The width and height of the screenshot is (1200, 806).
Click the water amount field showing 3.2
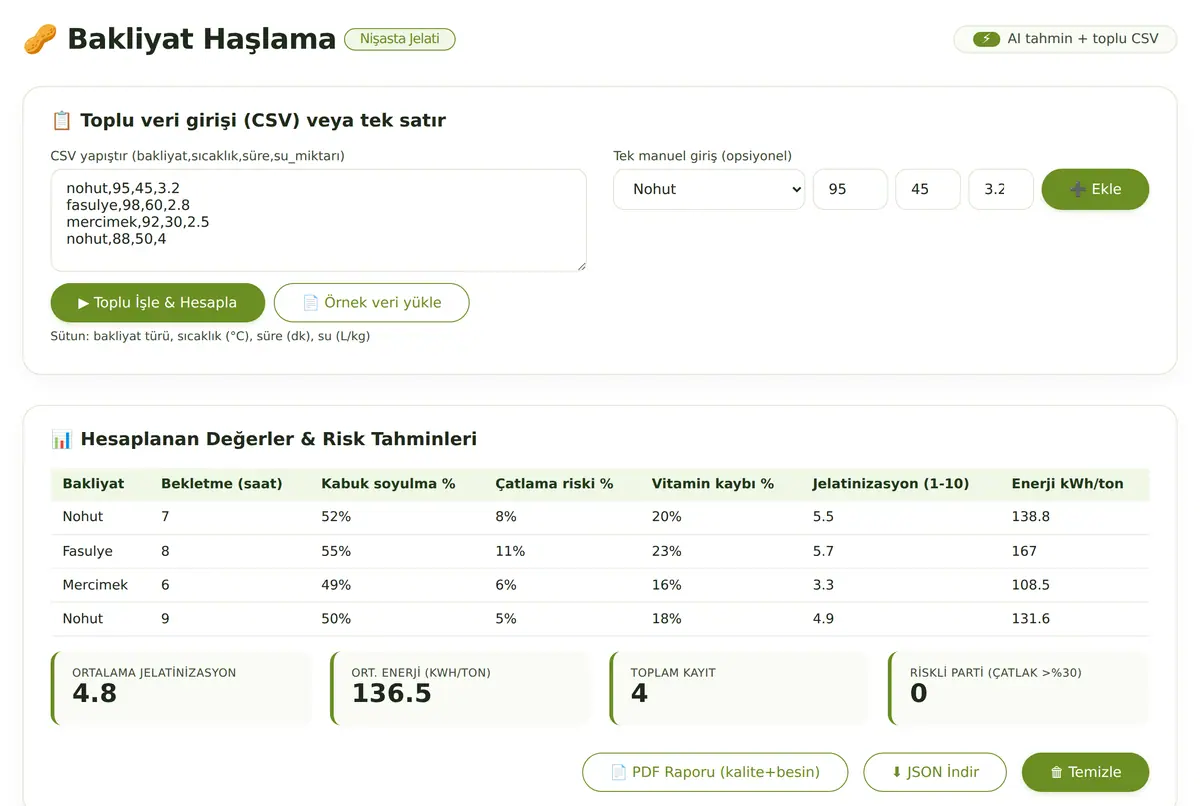1001,189
